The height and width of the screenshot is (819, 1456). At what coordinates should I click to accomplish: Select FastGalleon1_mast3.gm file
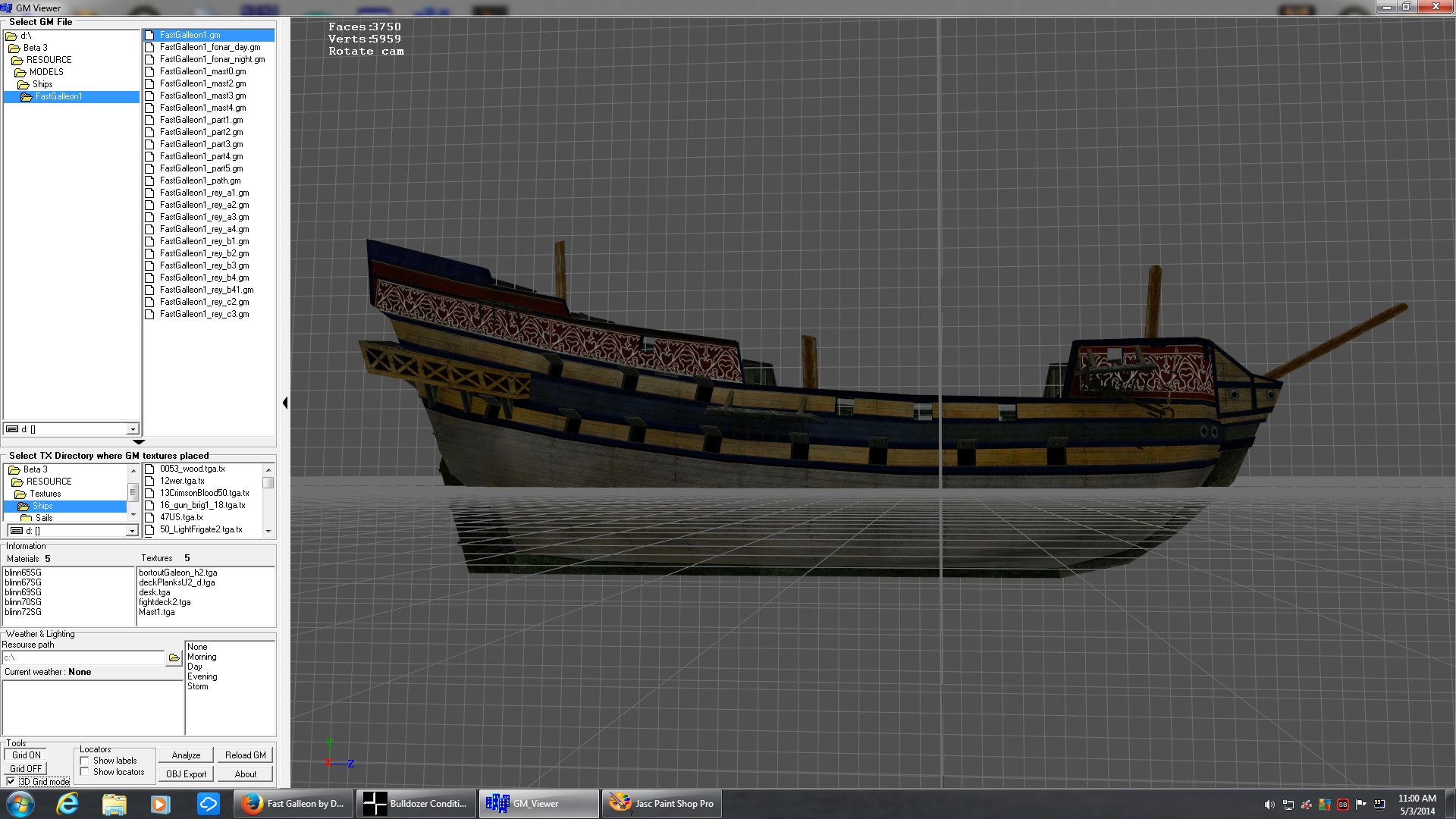click(x=202, y=96)
